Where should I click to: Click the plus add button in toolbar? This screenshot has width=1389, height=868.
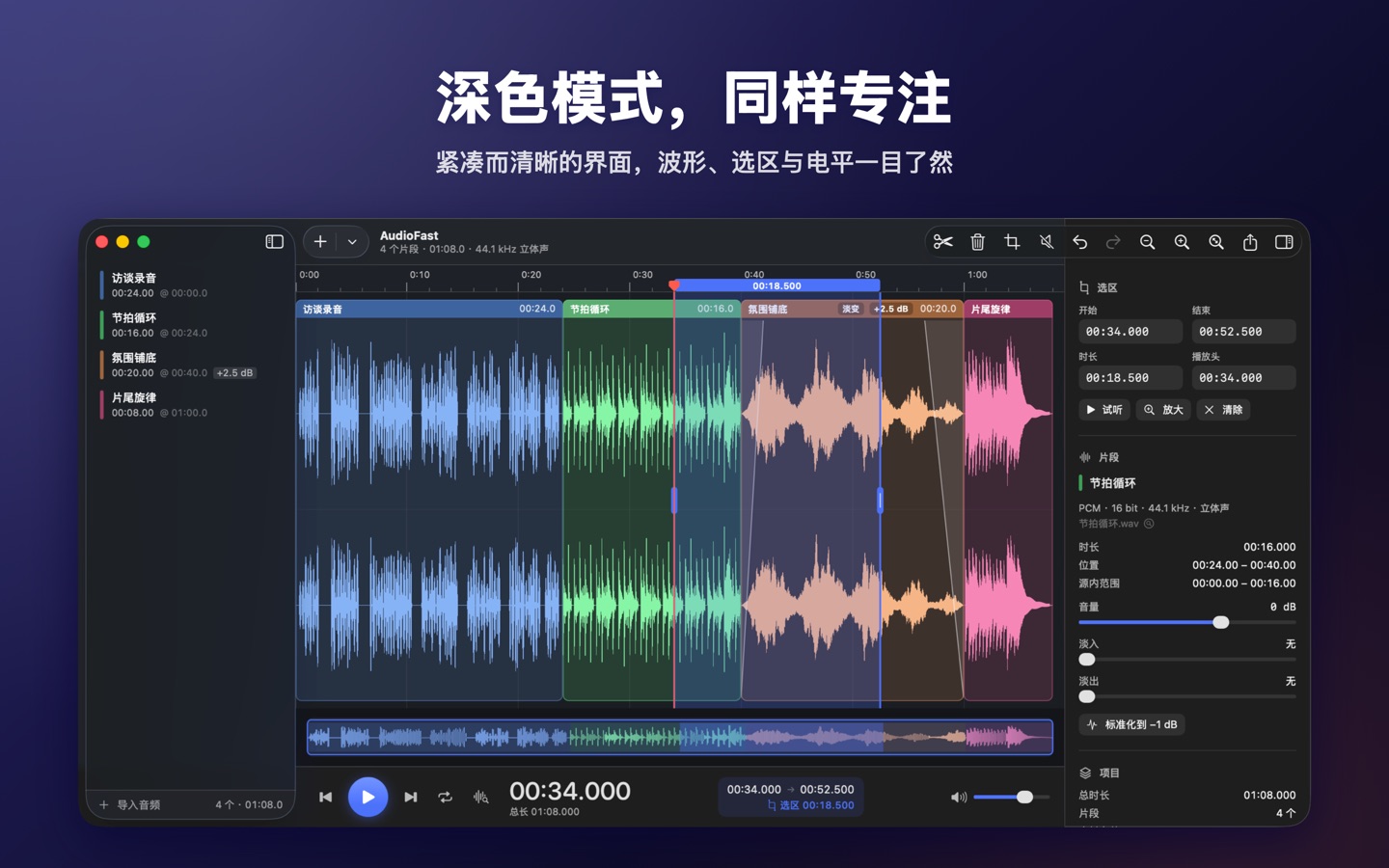[x=320, y=242]
